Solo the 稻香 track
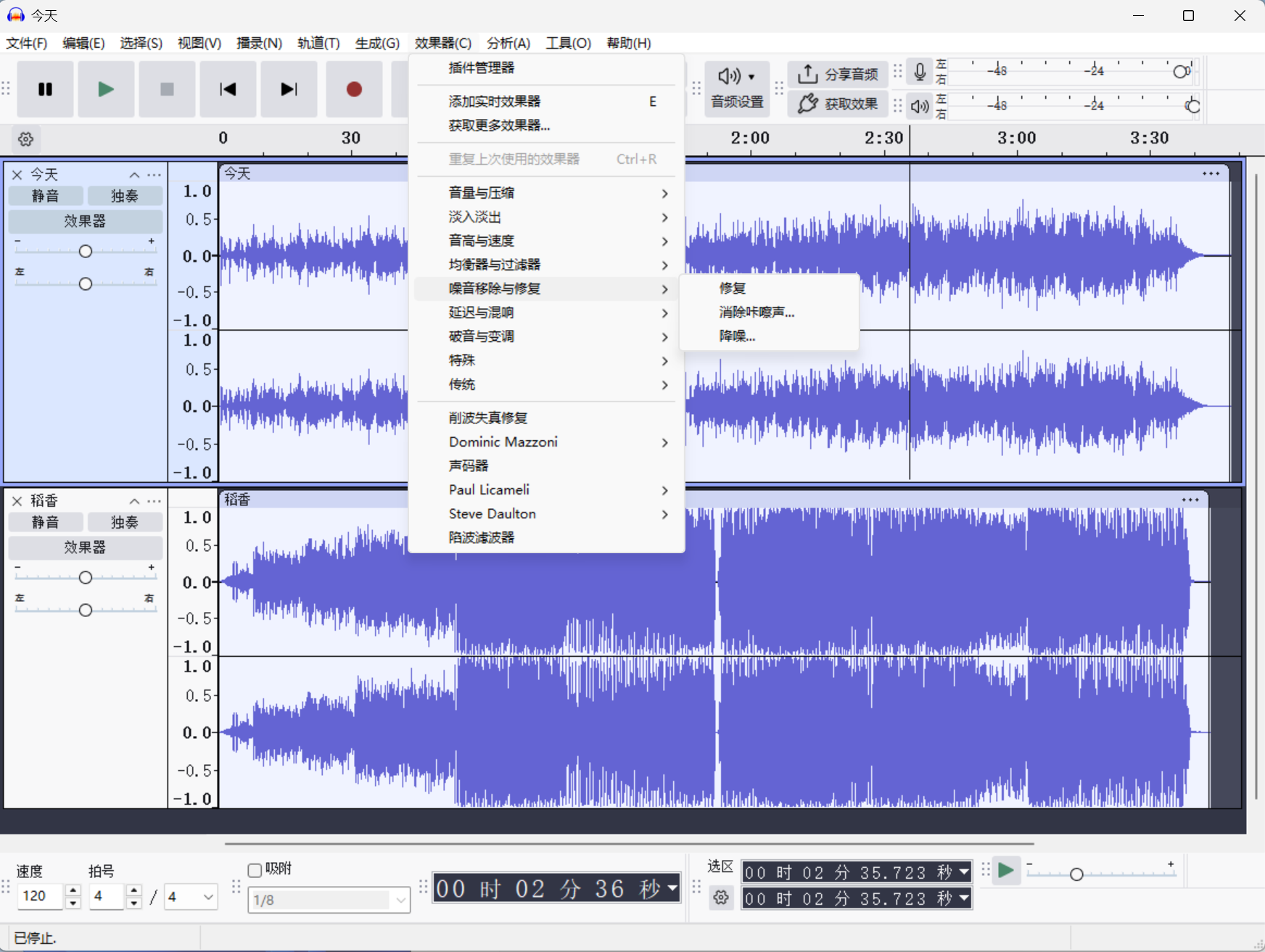 coord(125,522)
